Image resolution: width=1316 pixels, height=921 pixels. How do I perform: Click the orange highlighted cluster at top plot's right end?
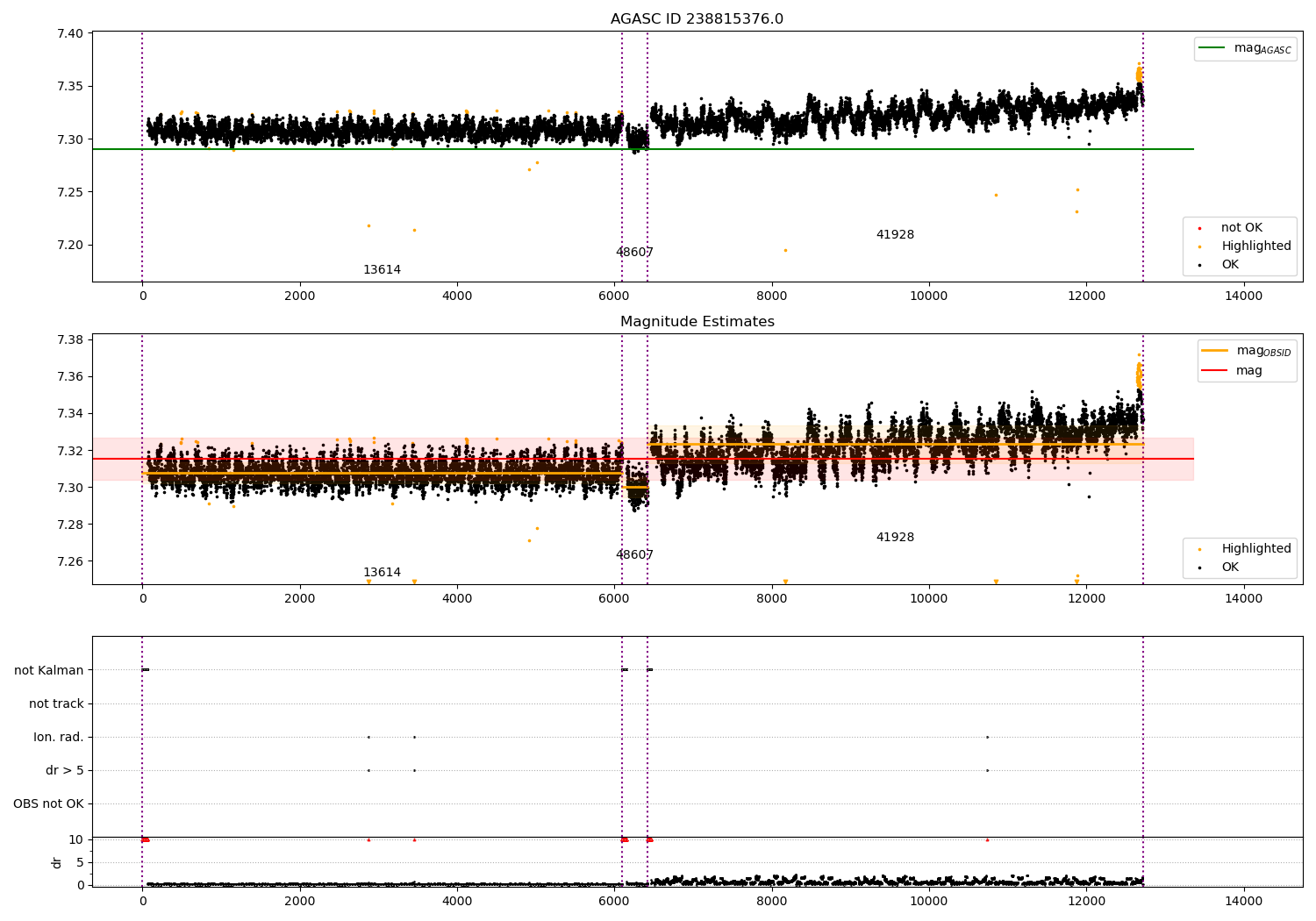(x=1139, y=74)
